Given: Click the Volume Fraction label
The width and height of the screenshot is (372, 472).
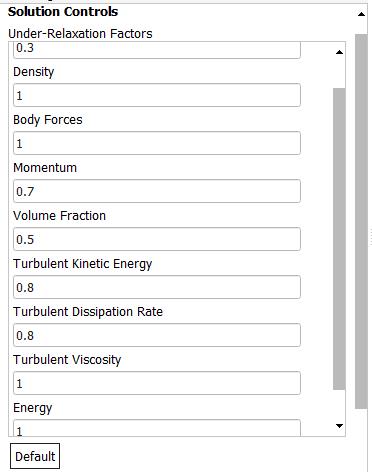Looking at the screenshot, I should [x=60, y=216].
